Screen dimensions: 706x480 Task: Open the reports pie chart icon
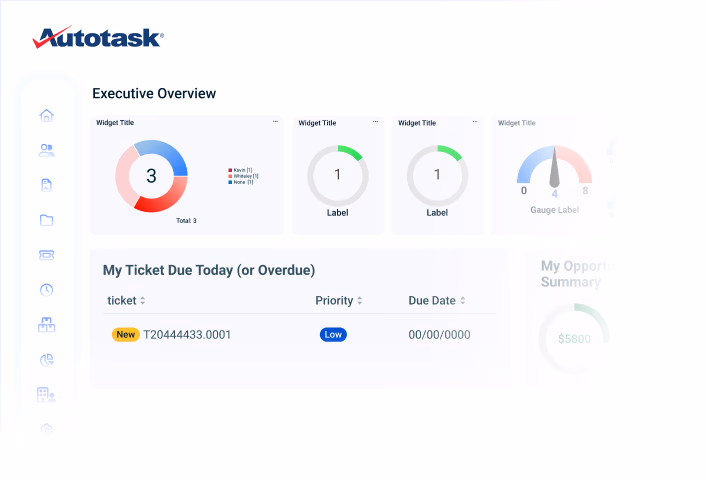coord(46,359)
